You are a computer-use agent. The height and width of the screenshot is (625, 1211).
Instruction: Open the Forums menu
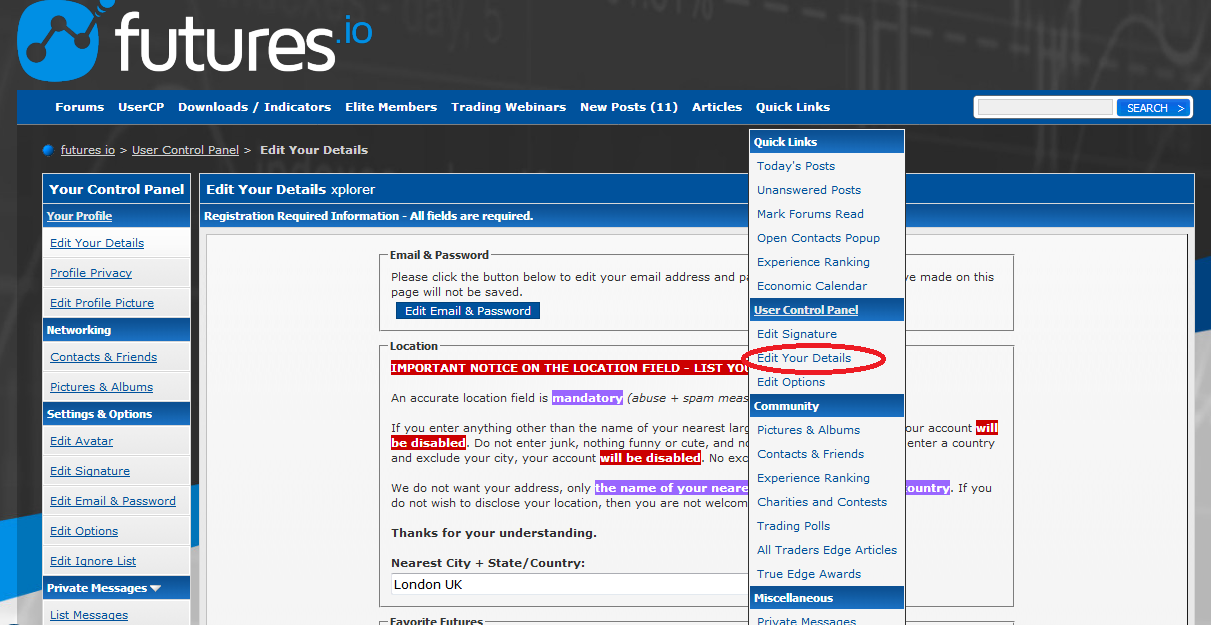[x=80, y=107]
